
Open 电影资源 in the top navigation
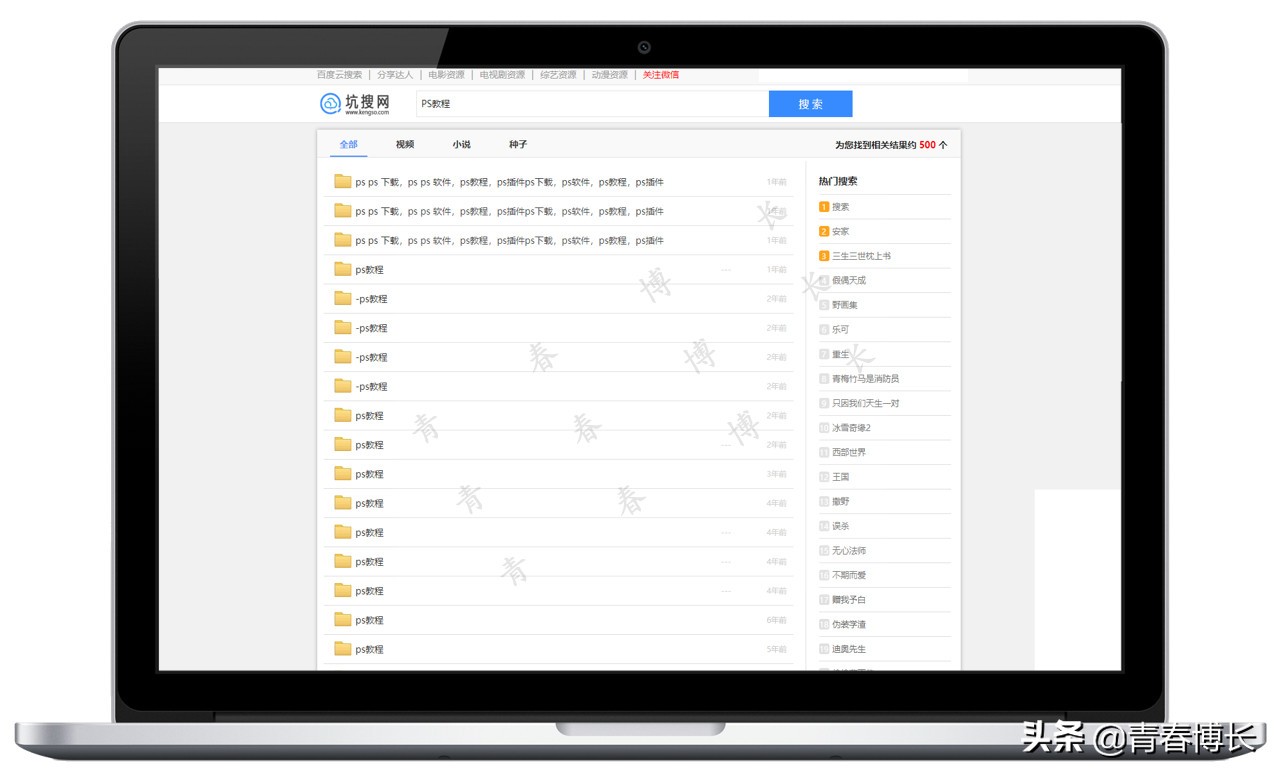[446, 75]
